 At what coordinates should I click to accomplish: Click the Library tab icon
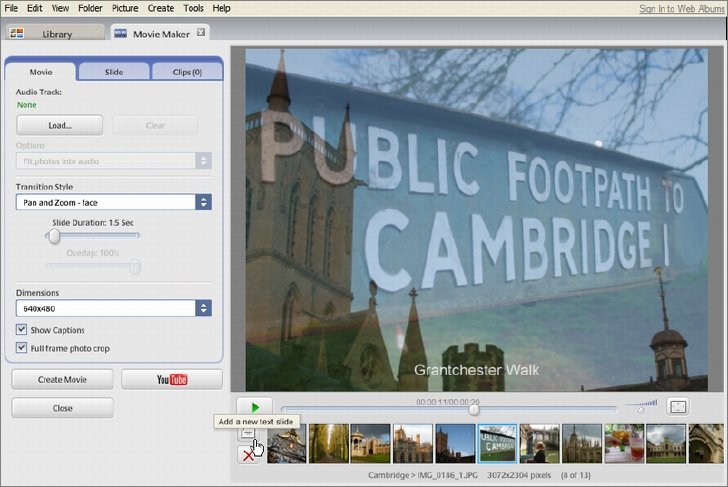(17, 33)
